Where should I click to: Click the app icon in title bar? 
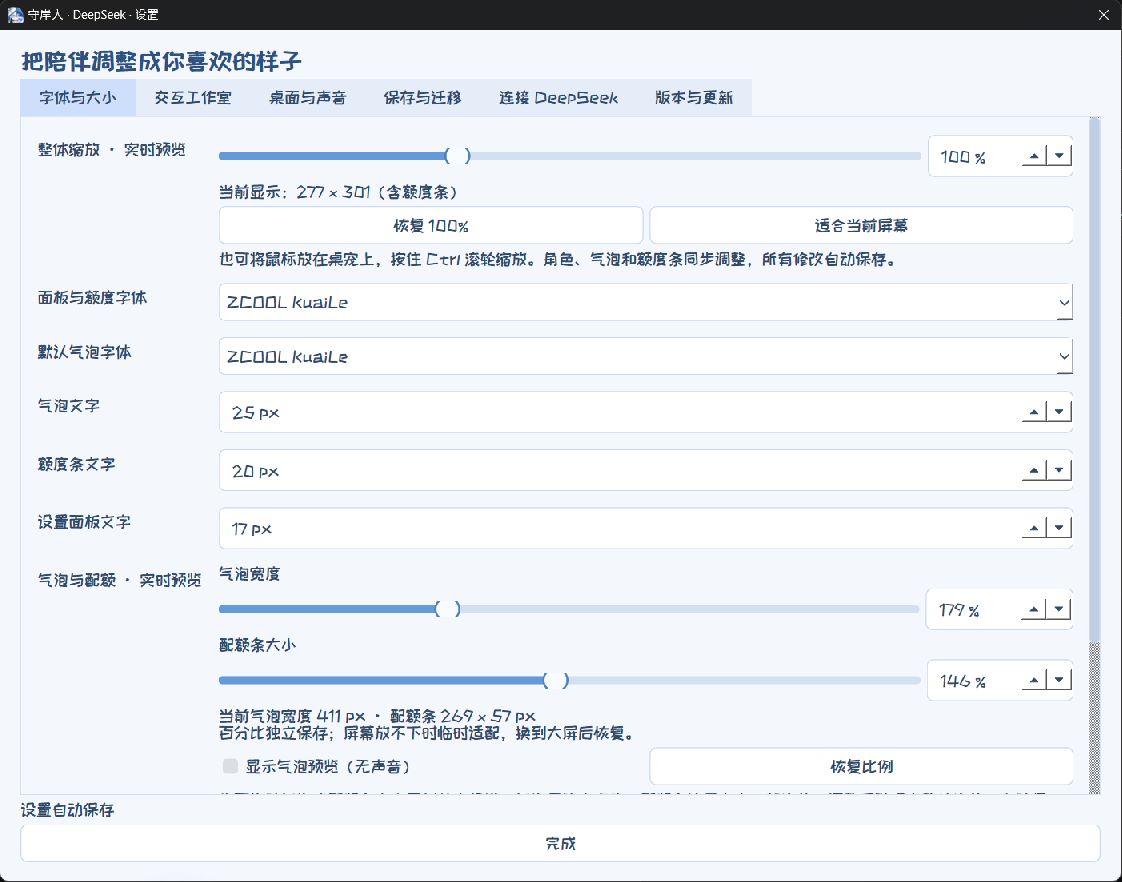pyautogui.click(x=15, y=14)
